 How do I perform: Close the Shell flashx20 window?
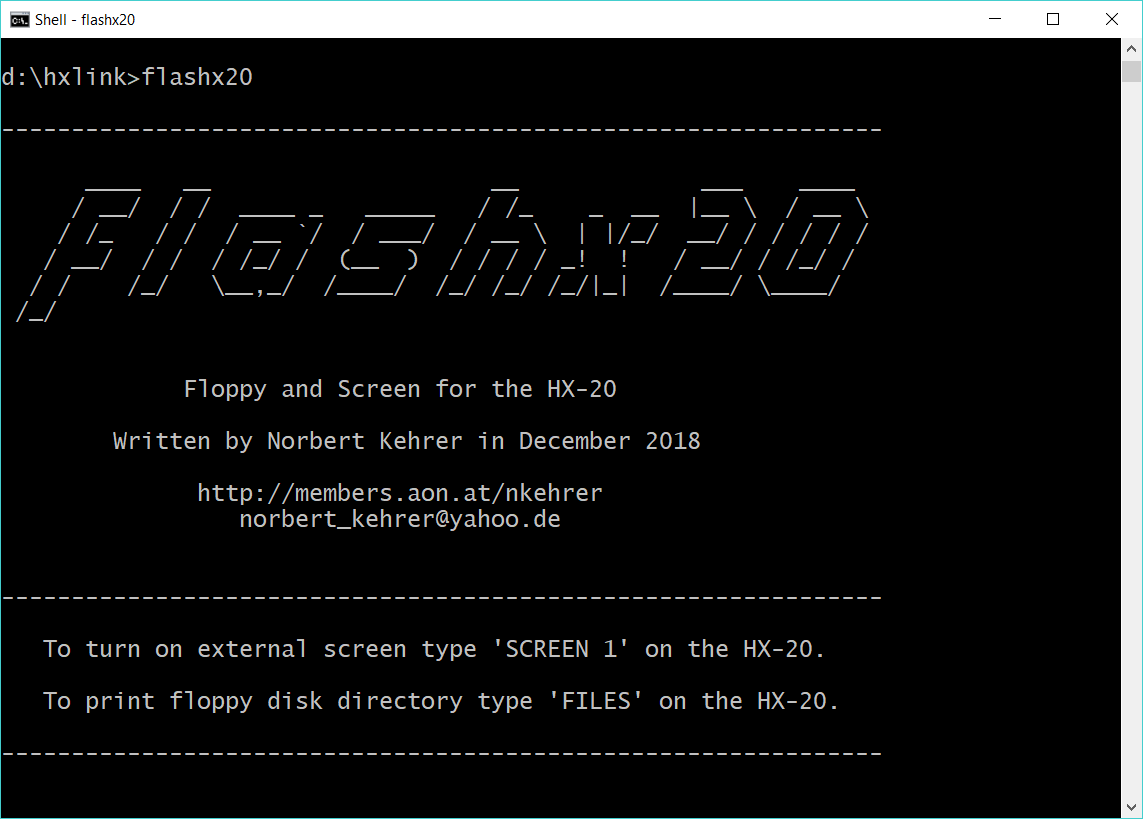pyautogui.click(x=1112, y=19)
